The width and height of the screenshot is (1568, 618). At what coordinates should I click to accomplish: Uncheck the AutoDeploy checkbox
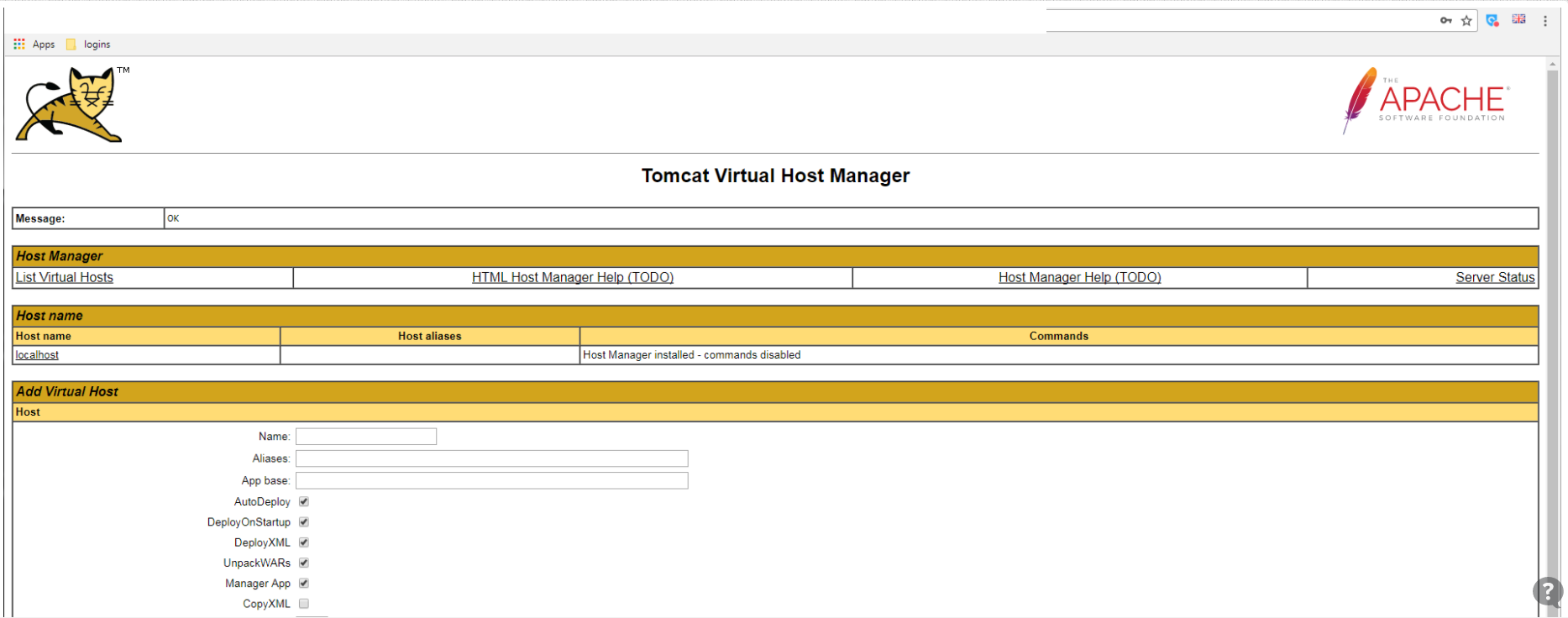[304, 501]
